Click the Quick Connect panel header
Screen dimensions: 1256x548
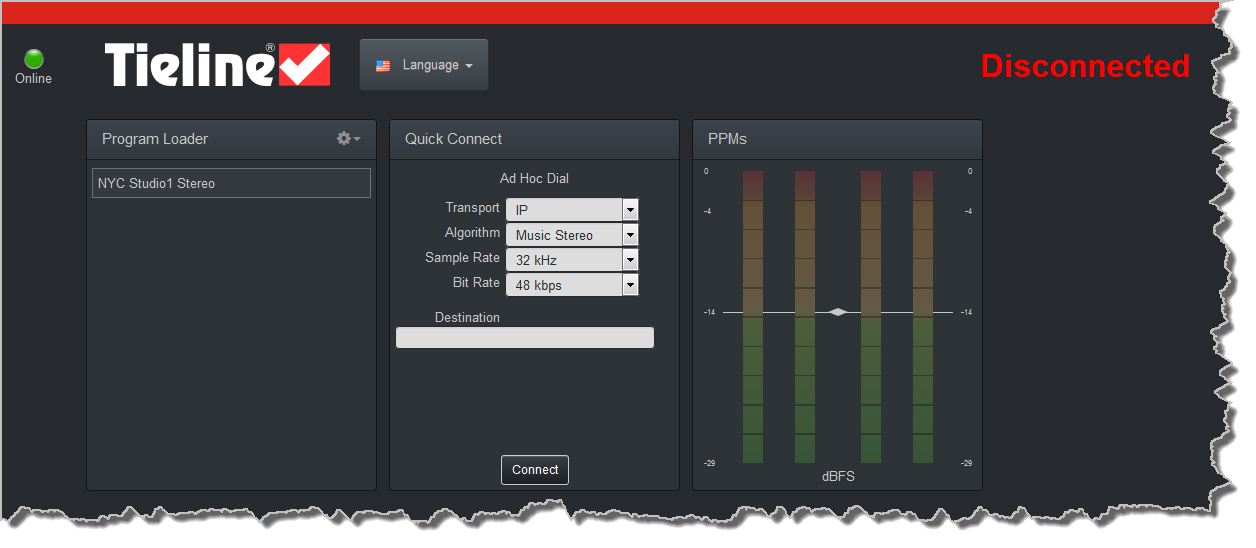pos(453,139)
